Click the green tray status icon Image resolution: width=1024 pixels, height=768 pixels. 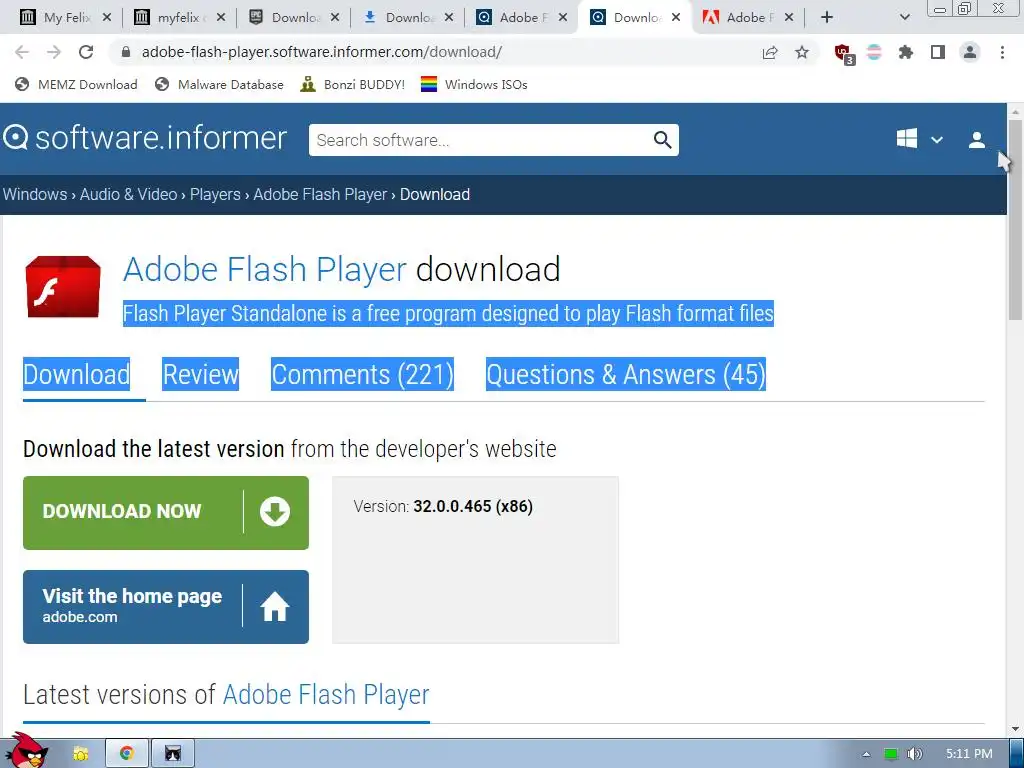(891, 754)
